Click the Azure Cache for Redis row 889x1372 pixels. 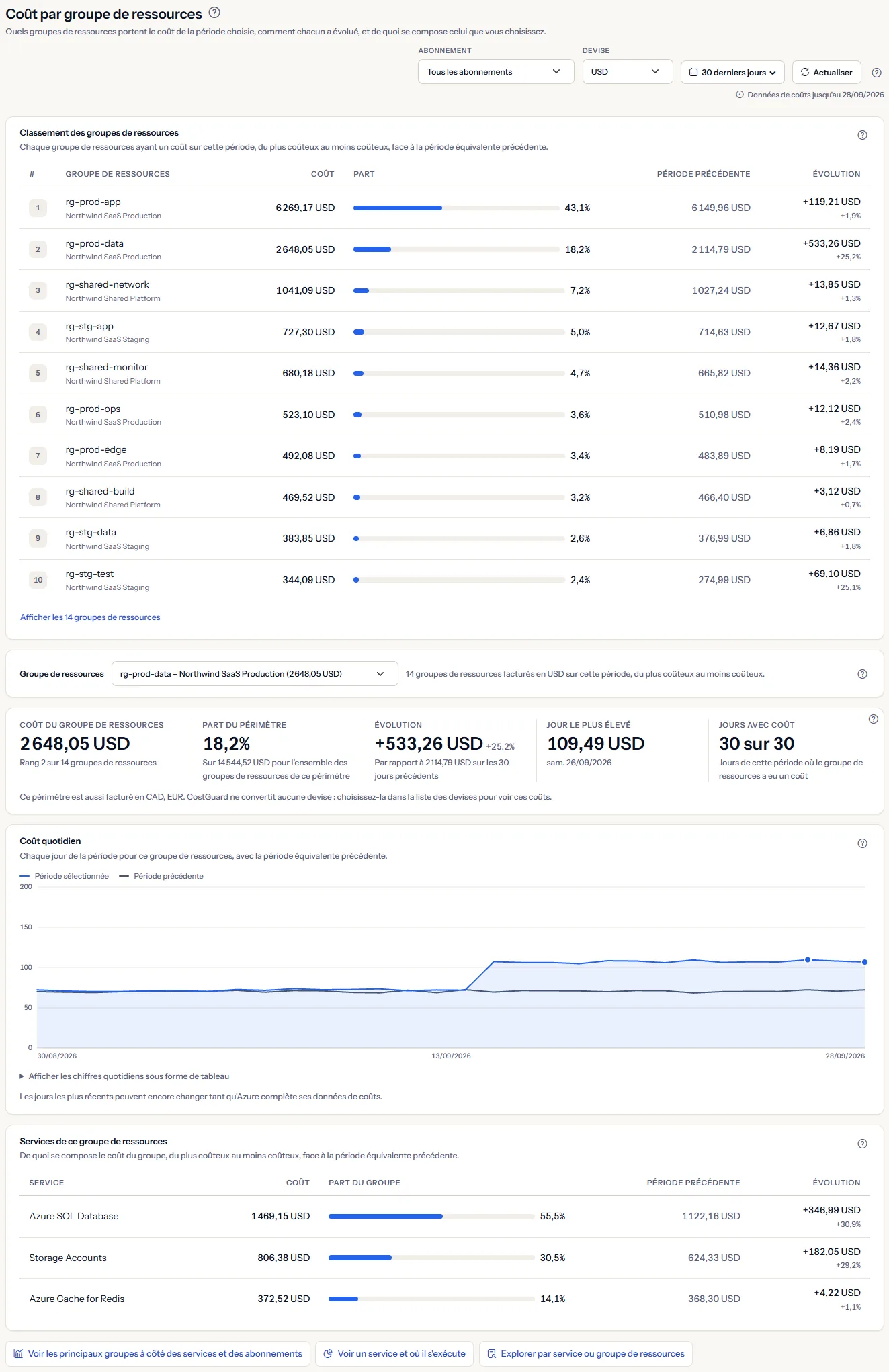click(445, 1299)
